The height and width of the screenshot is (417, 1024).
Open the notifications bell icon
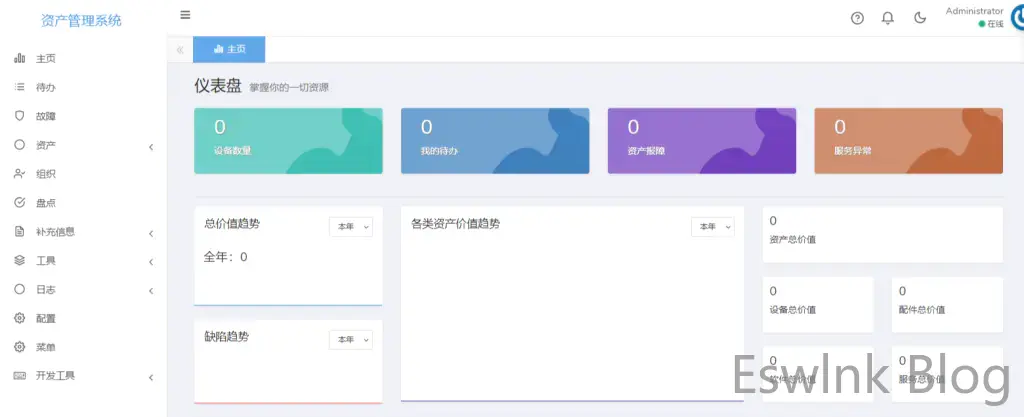pyautogui.click(x=887, y=18)
